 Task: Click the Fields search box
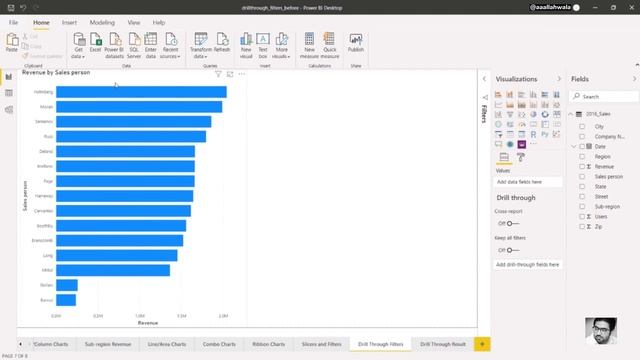point(604,96)
